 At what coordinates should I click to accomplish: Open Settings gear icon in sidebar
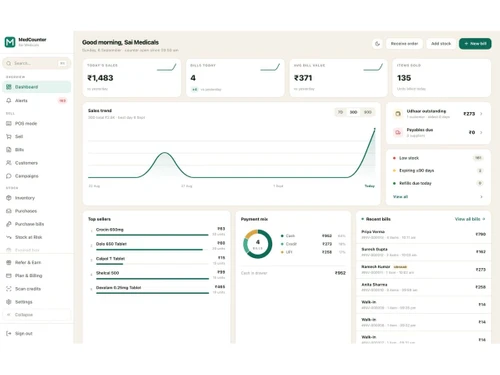tap(9, 302)
